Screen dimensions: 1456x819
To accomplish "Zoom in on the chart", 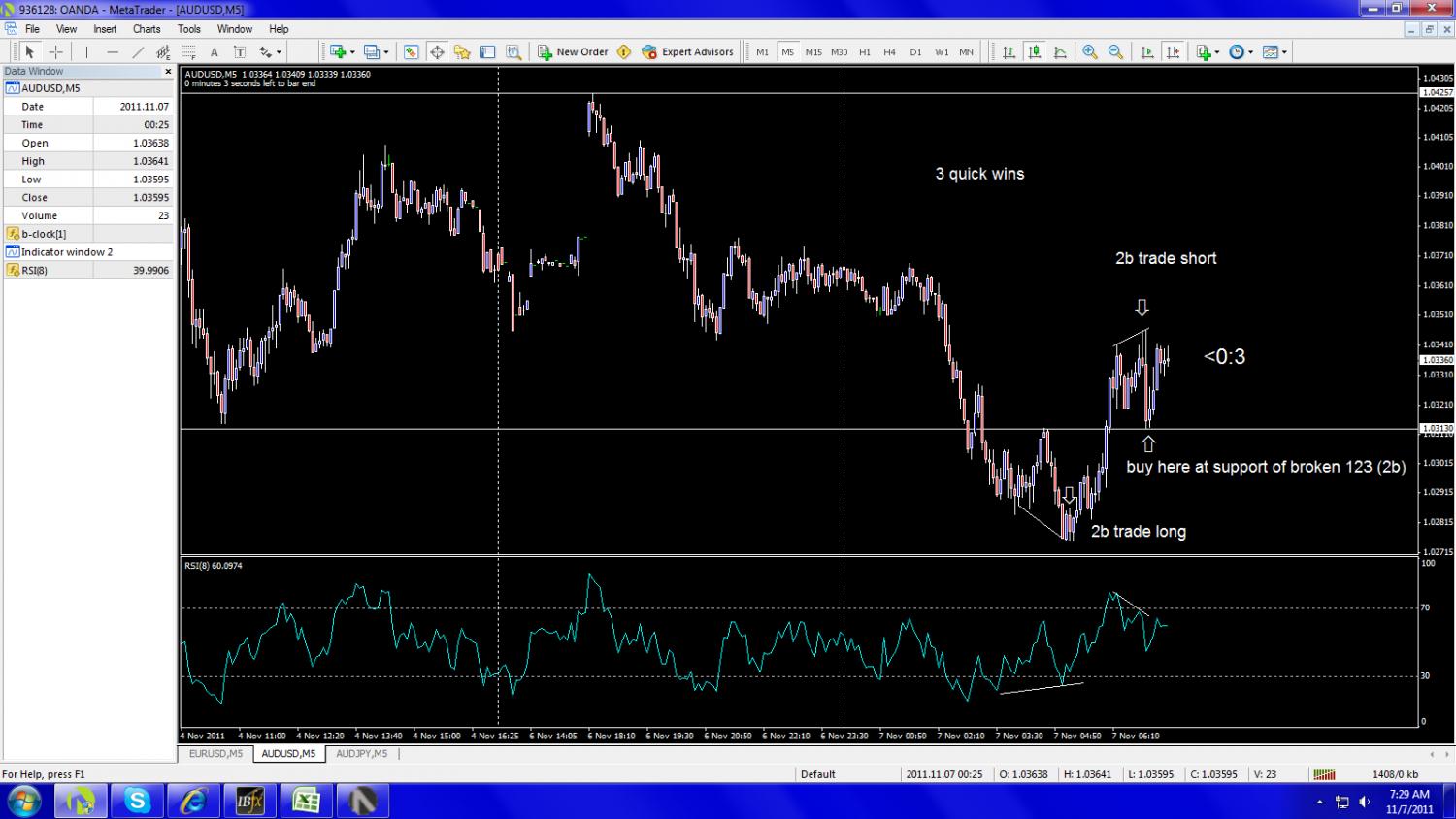I will [1090, 51].
